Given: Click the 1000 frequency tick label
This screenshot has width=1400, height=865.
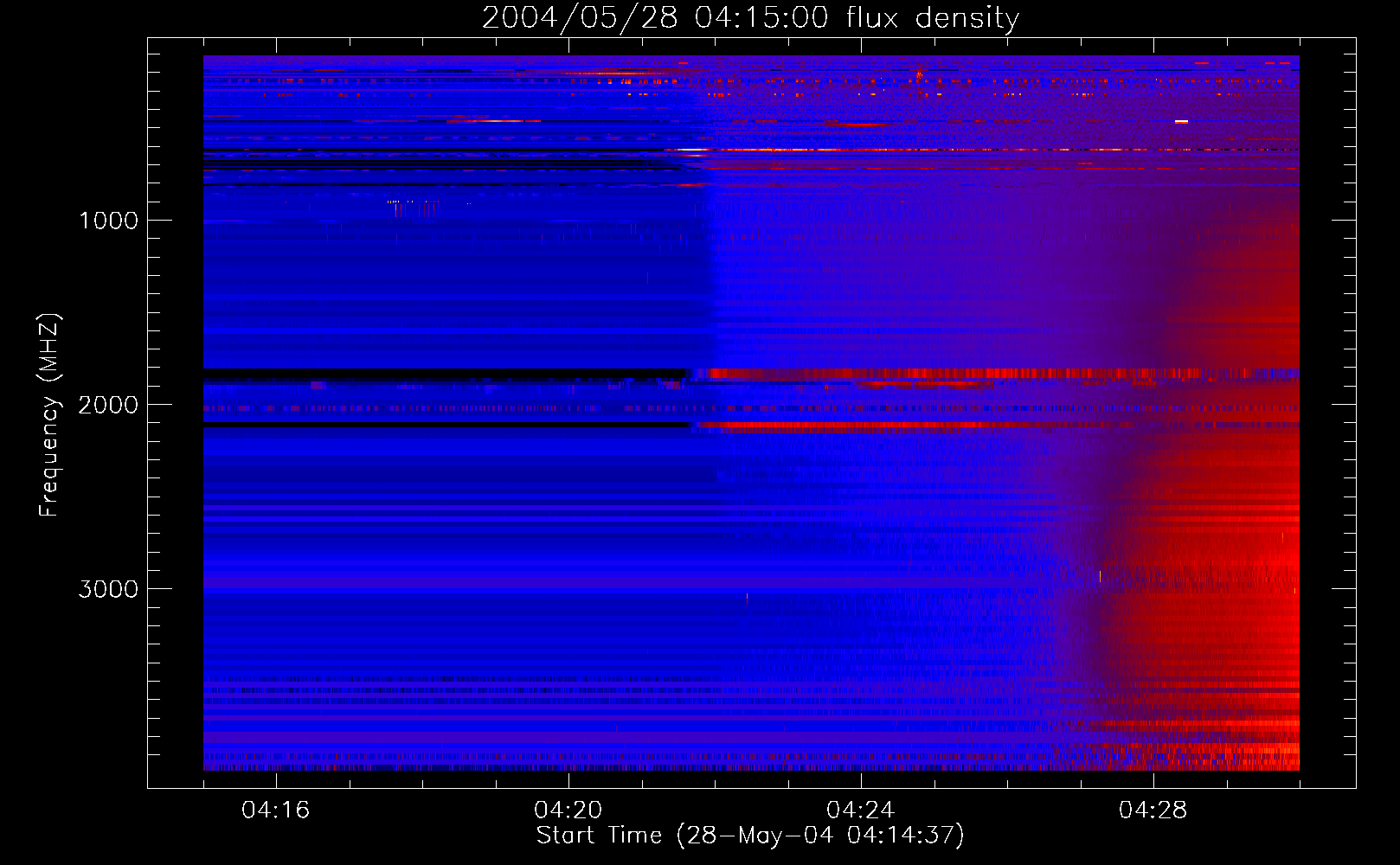Looking at the screenshot, I should point(108,221).
